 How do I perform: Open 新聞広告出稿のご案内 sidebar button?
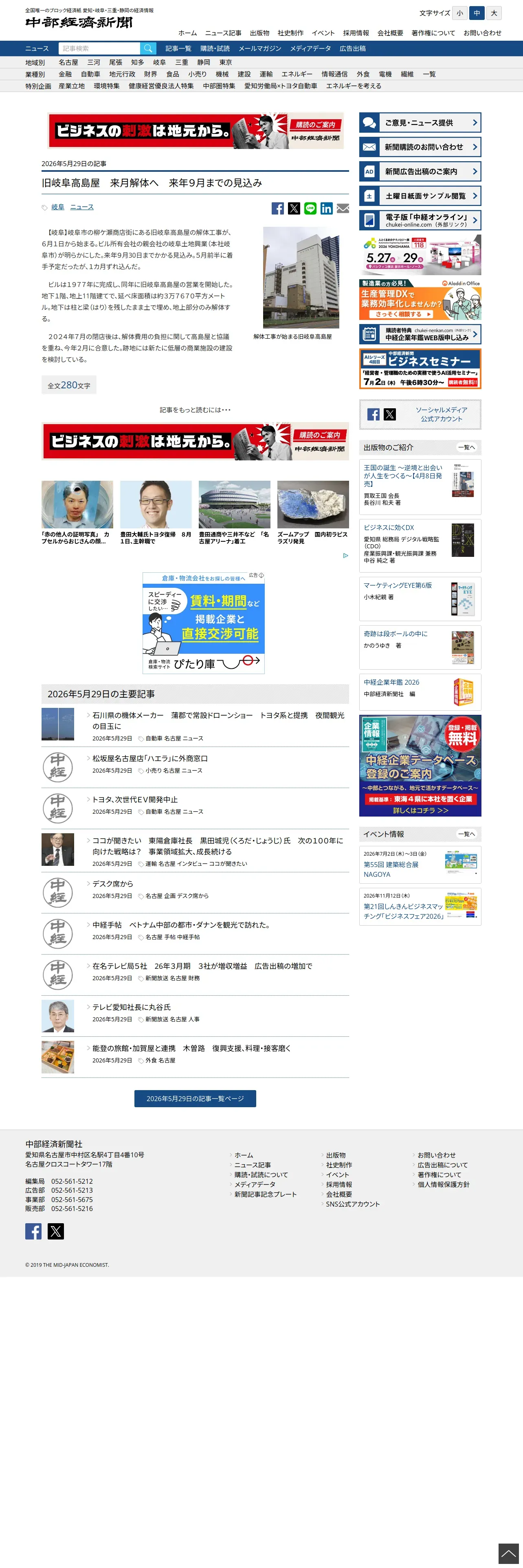click(420, 172)
